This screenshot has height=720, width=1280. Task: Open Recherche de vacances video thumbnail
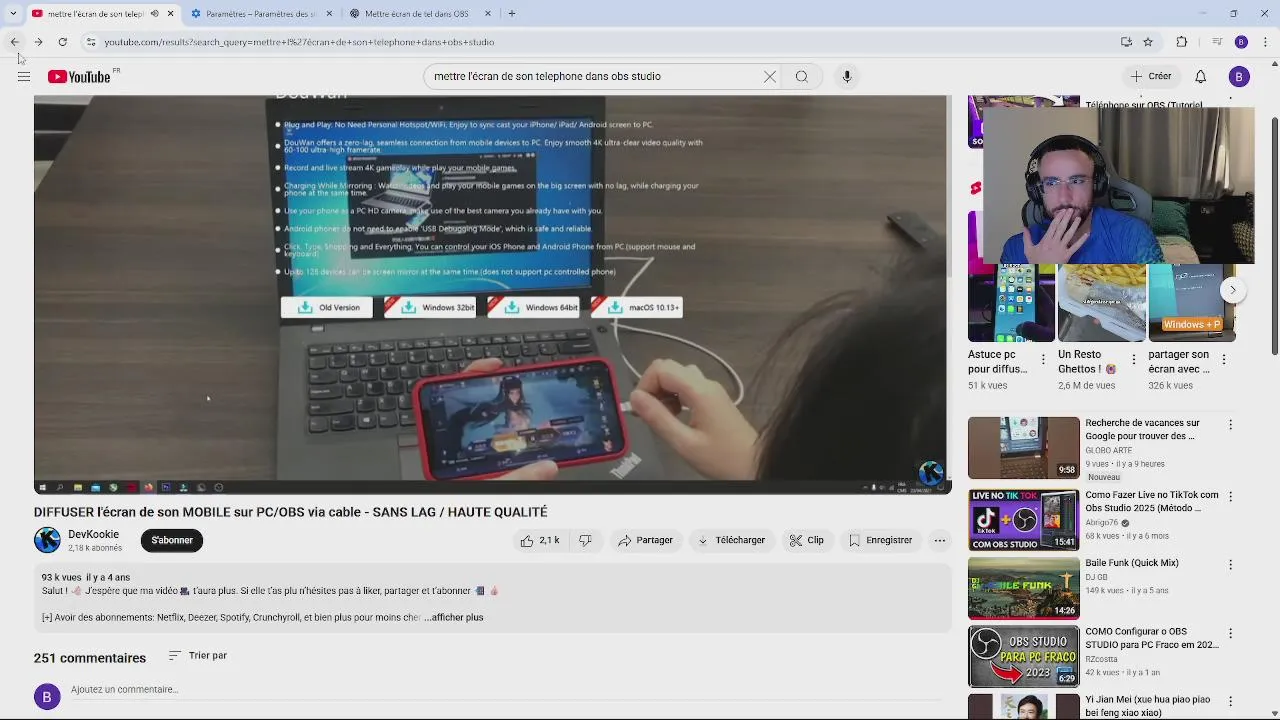coord(1024,448)
